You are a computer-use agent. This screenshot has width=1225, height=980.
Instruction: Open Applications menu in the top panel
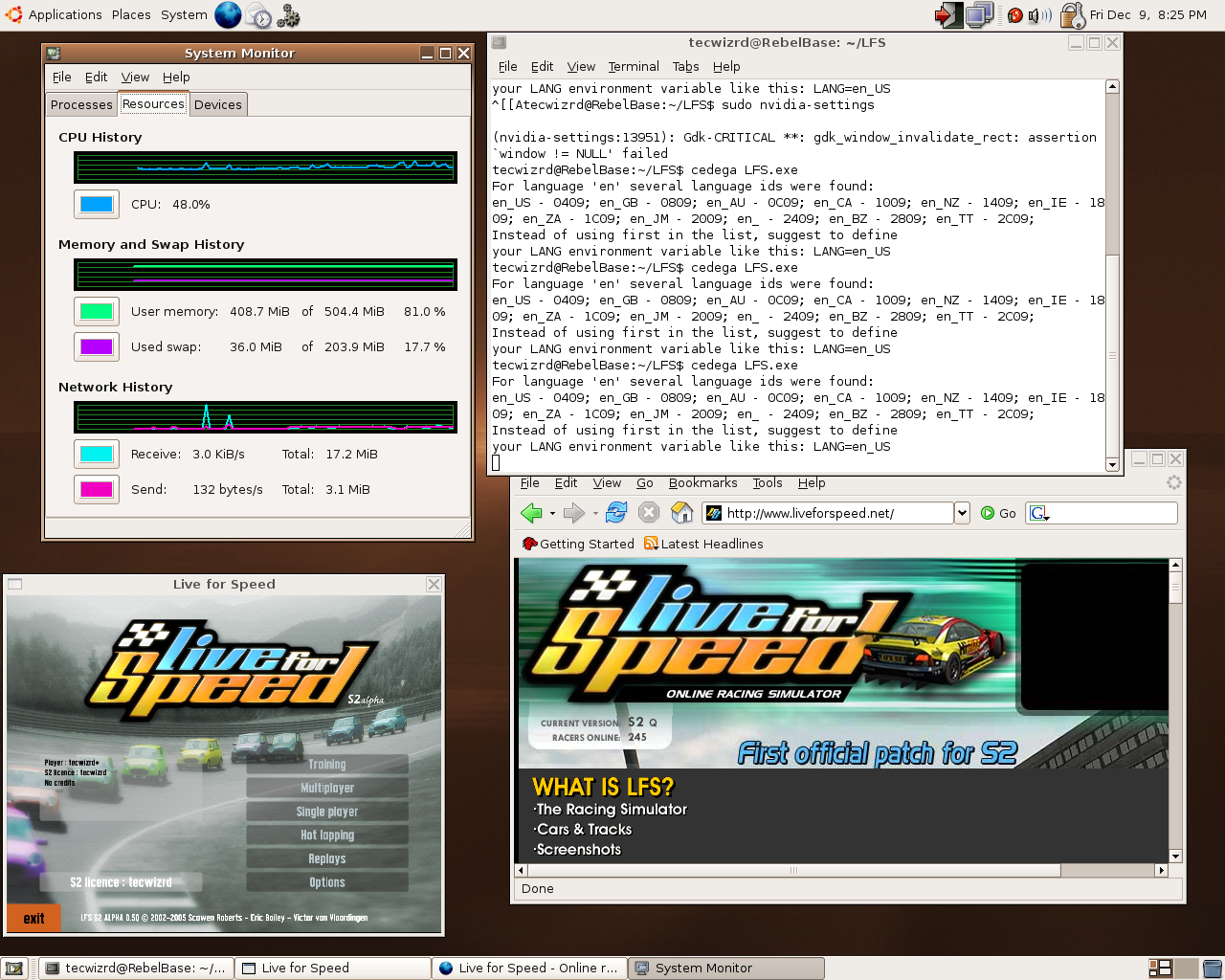[65, 14]
